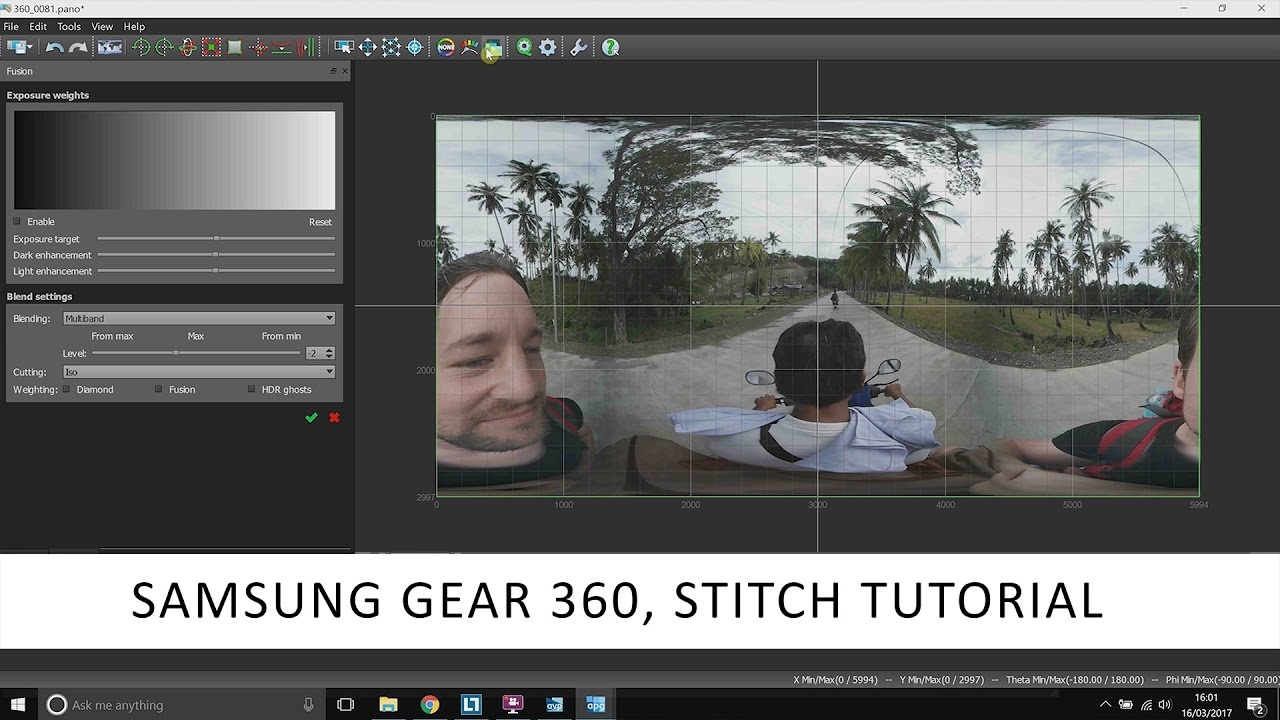Tick the Diamond weighting checkbox

[x=67, y=389]
